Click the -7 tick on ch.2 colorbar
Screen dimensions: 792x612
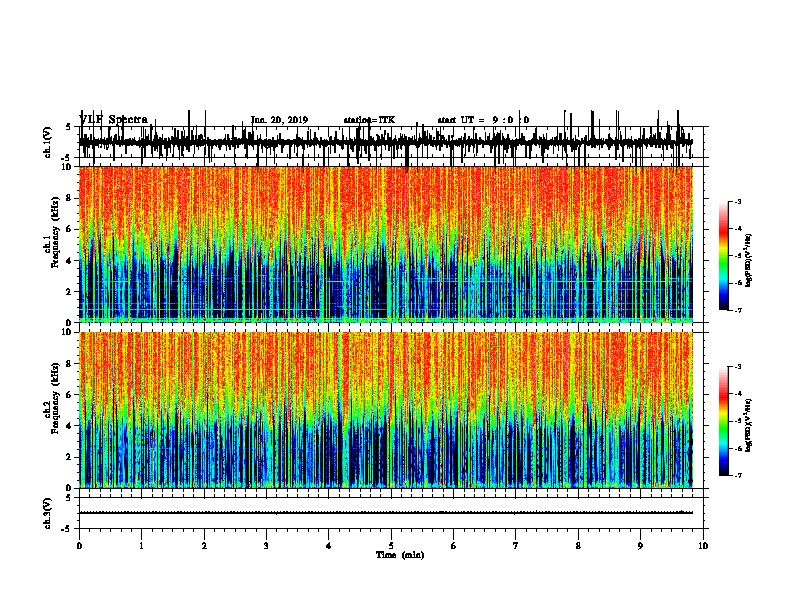(x=738, y=476)
